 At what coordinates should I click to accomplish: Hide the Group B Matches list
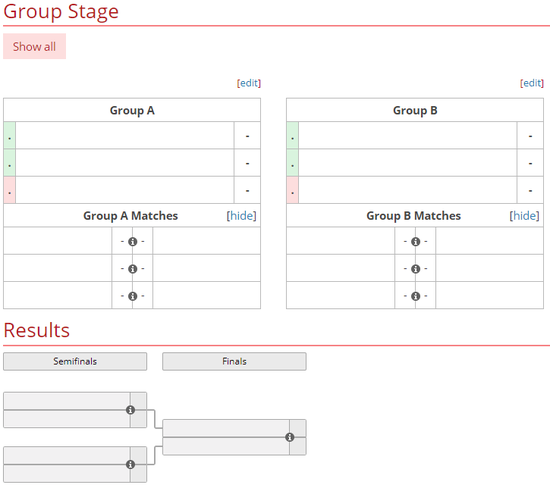[524, 215]
